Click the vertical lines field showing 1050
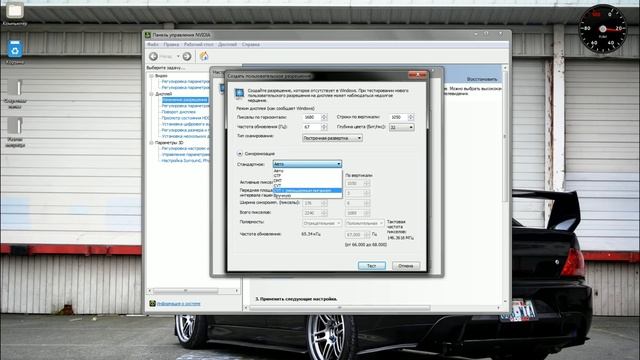 398,117
